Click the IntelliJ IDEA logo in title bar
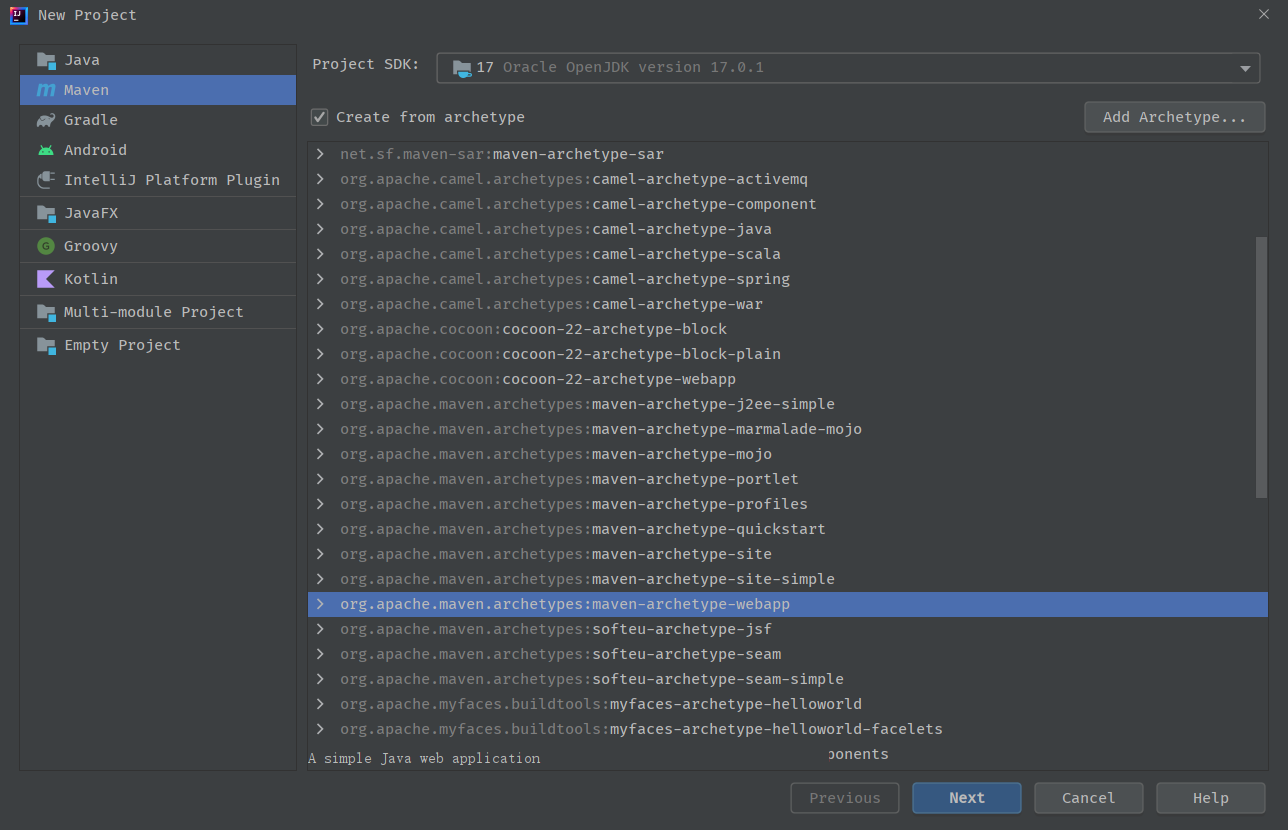 click(x=18, y=15)
